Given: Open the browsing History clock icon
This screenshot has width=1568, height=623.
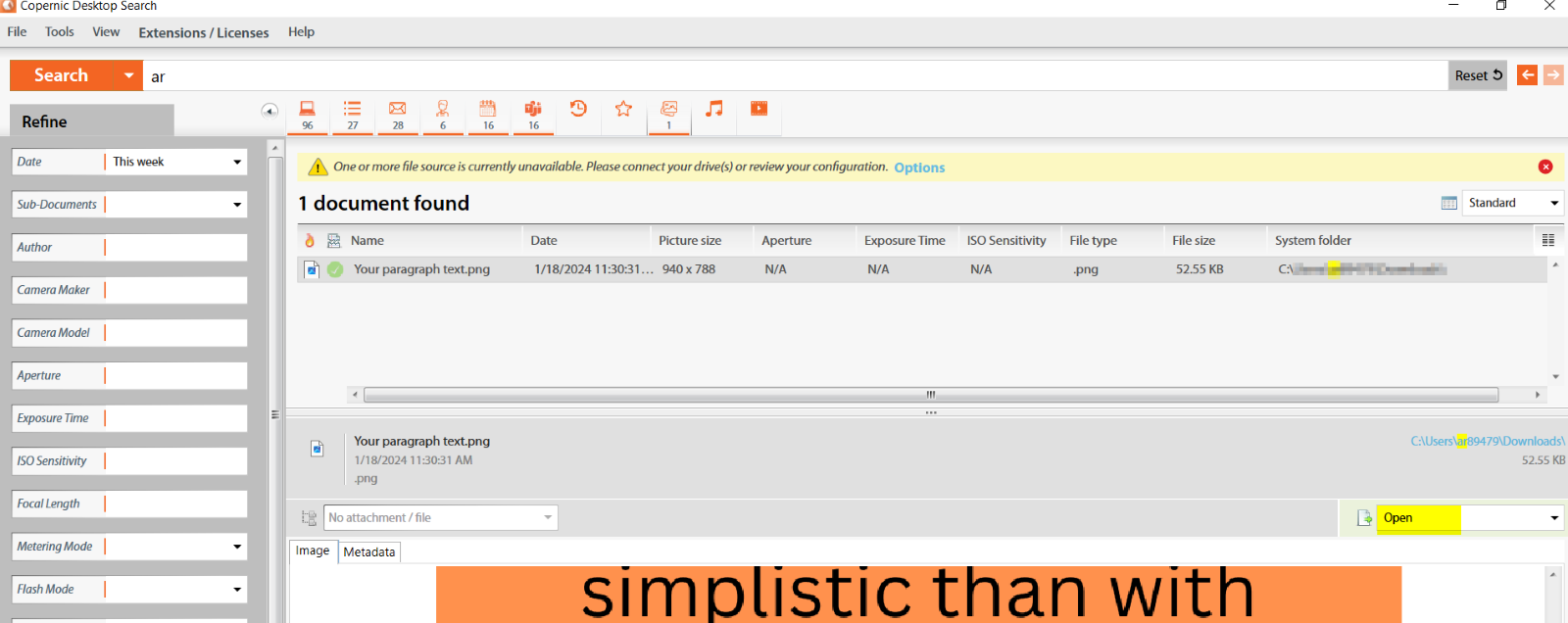Looking at the screenshot, I should point(578,109).
